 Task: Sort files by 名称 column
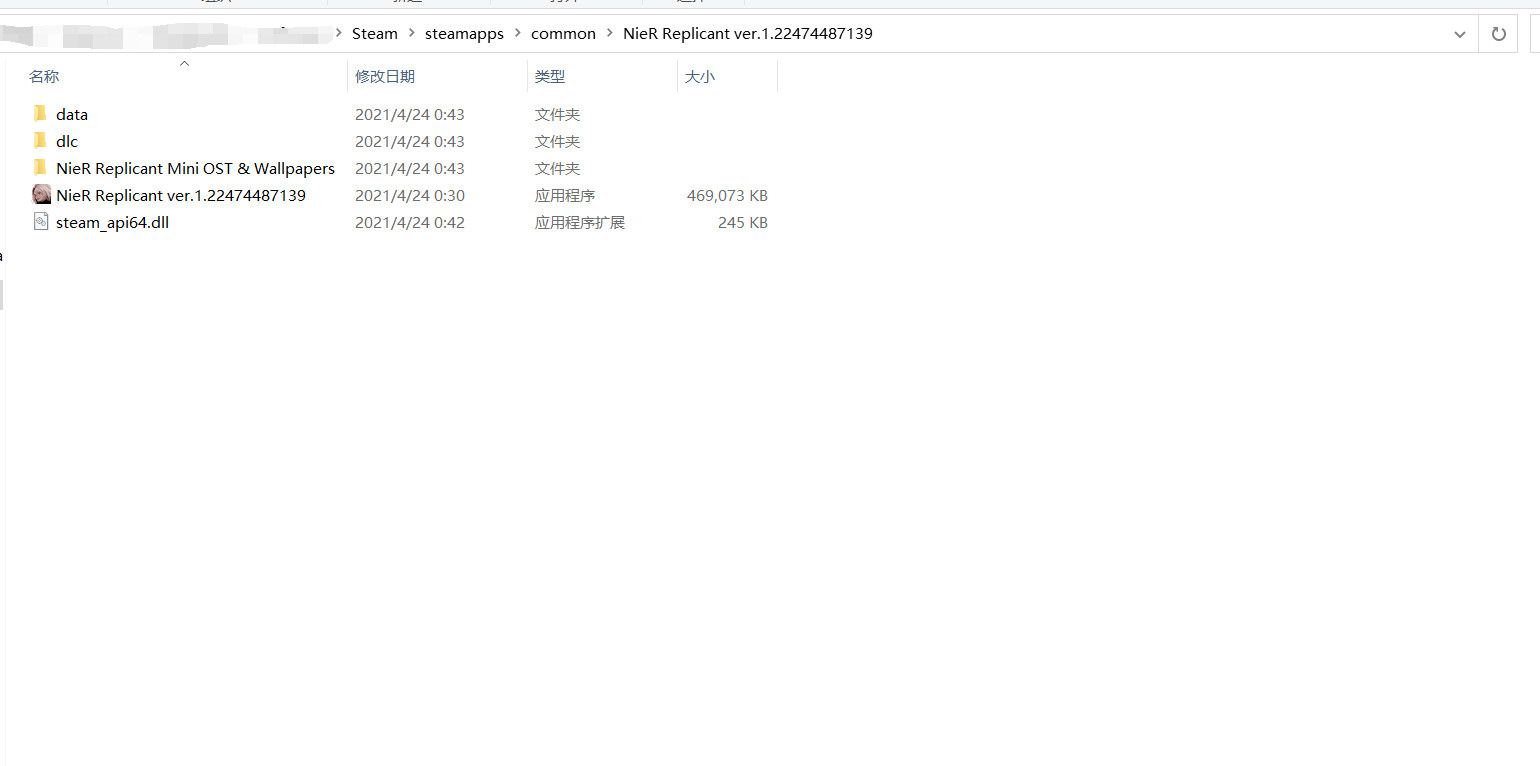[44, 76]
